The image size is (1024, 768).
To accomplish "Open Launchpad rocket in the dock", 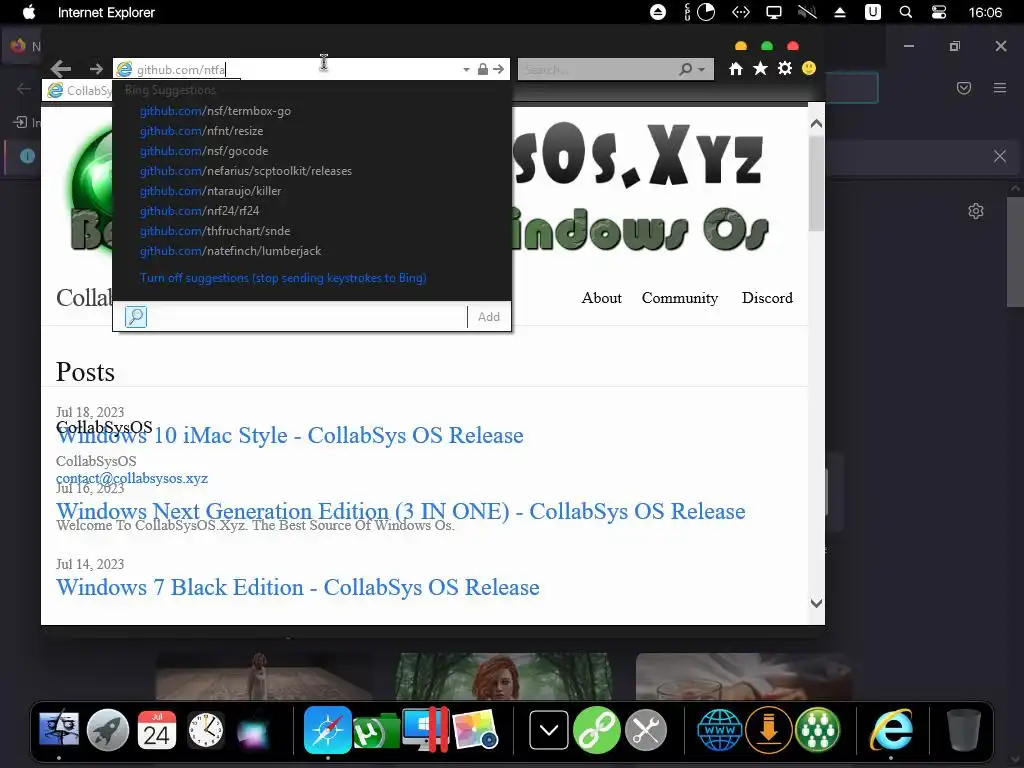I will 108,729.
